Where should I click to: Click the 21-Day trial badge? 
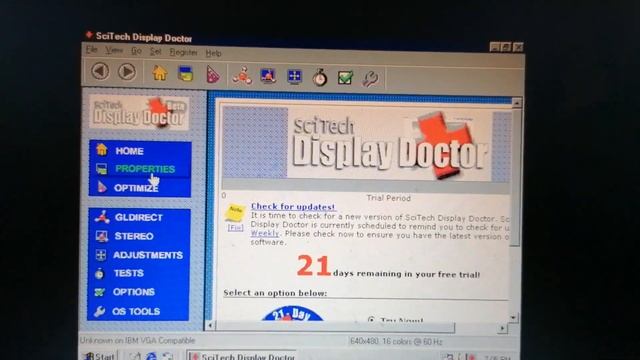click(292, 314)
